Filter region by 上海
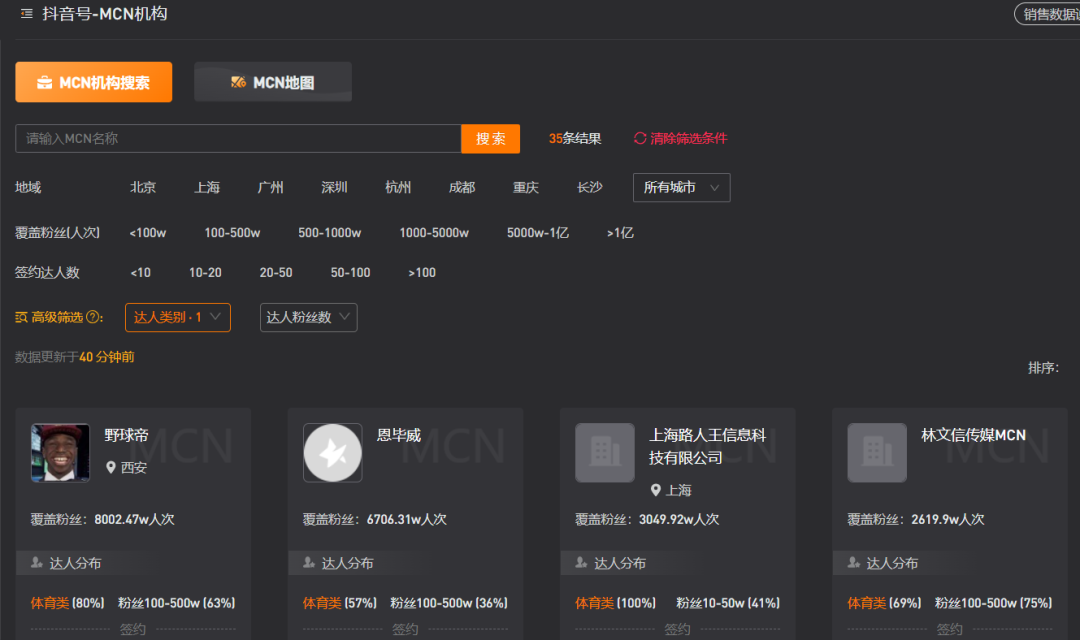Screen dimensions: 1080x640 (207, 187)
